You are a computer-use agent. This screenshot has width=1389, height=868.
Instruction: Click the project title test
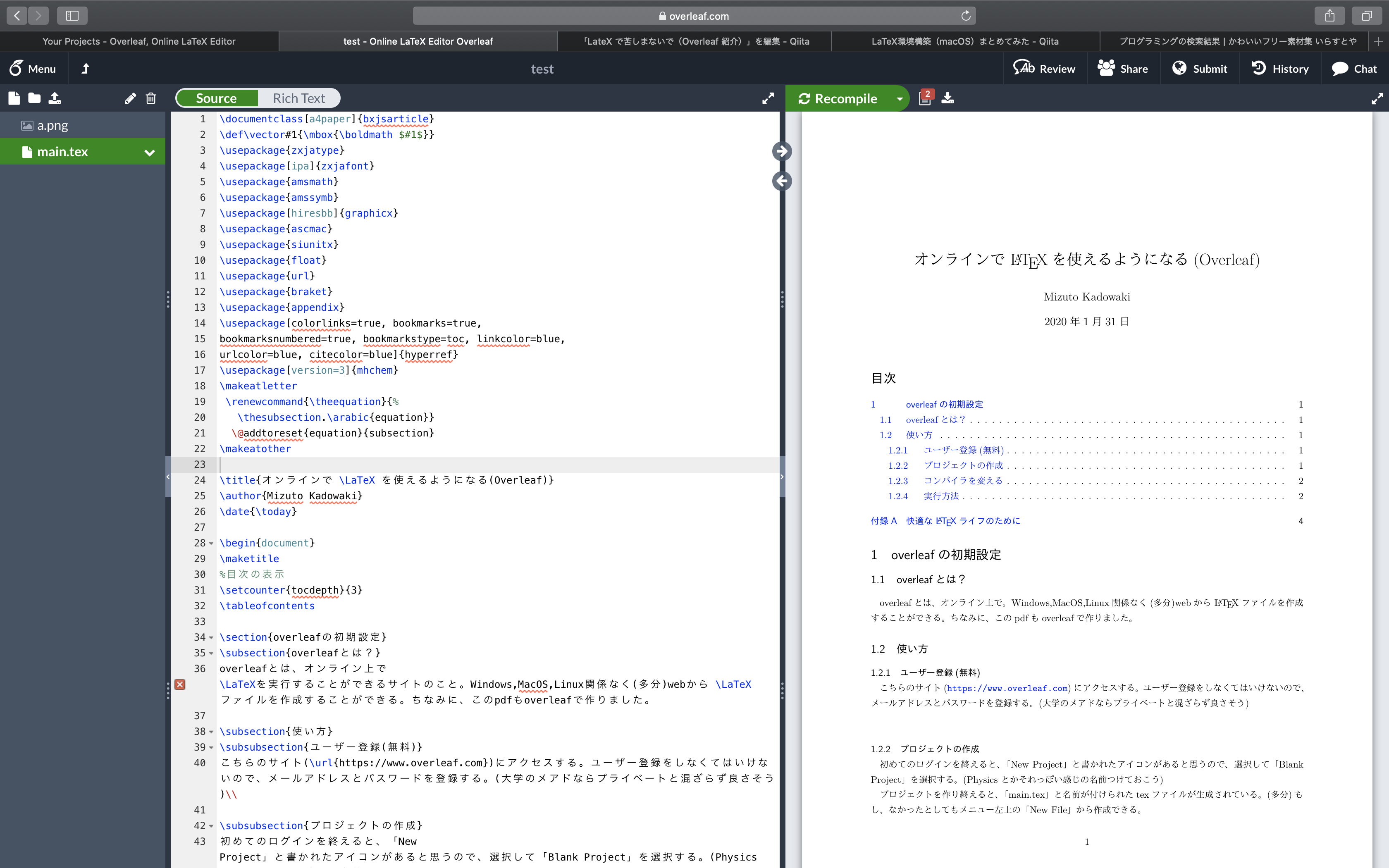pyautogui.click(x=542, y=69)
